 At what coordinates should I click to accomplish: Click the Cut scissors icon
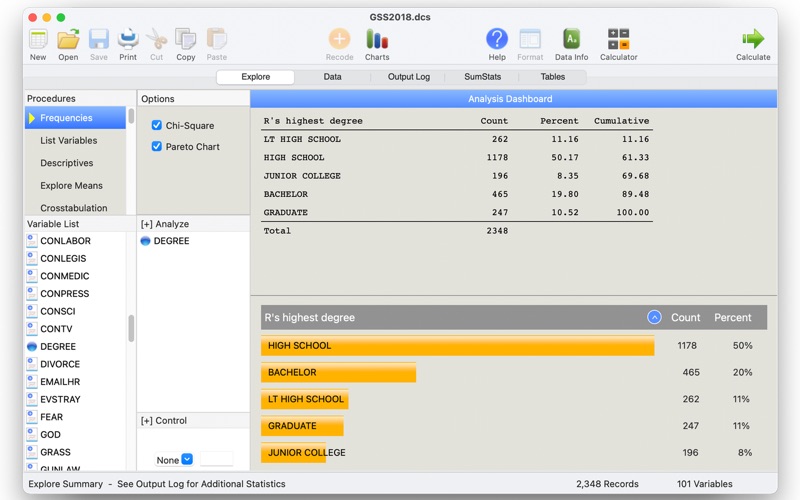tap(157, 39)
